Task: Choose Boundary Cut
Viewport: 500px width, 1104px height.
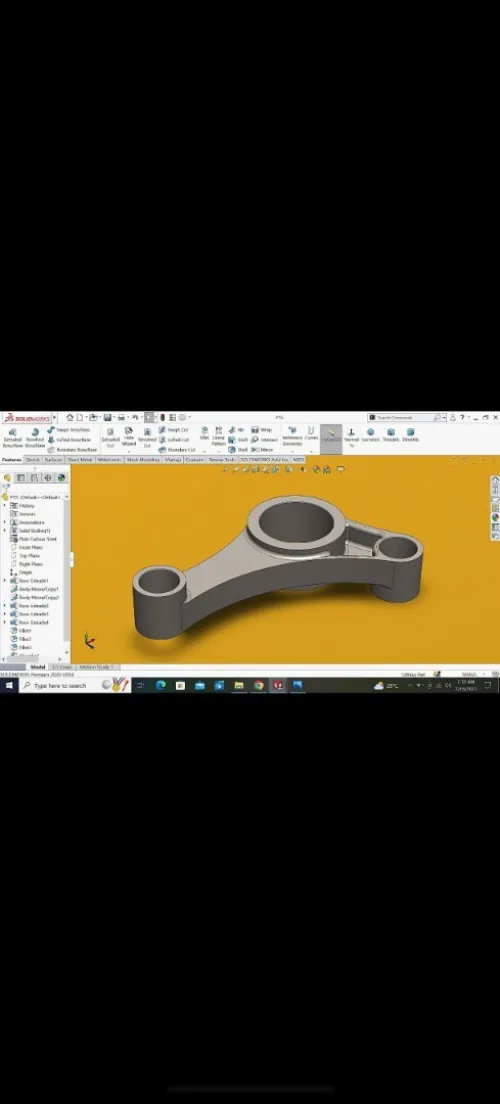Action: [x=177, y=449]
